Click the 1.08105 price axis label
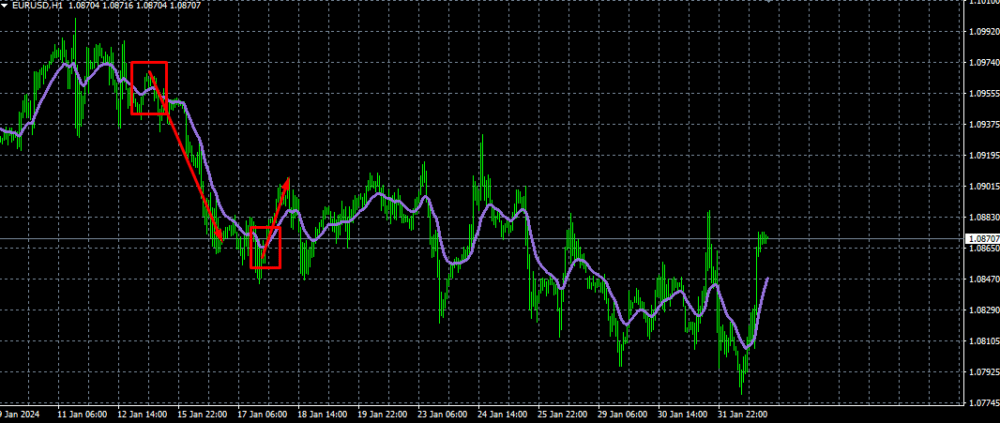Viewport: 1000px width, 423px height. [983, 341]
